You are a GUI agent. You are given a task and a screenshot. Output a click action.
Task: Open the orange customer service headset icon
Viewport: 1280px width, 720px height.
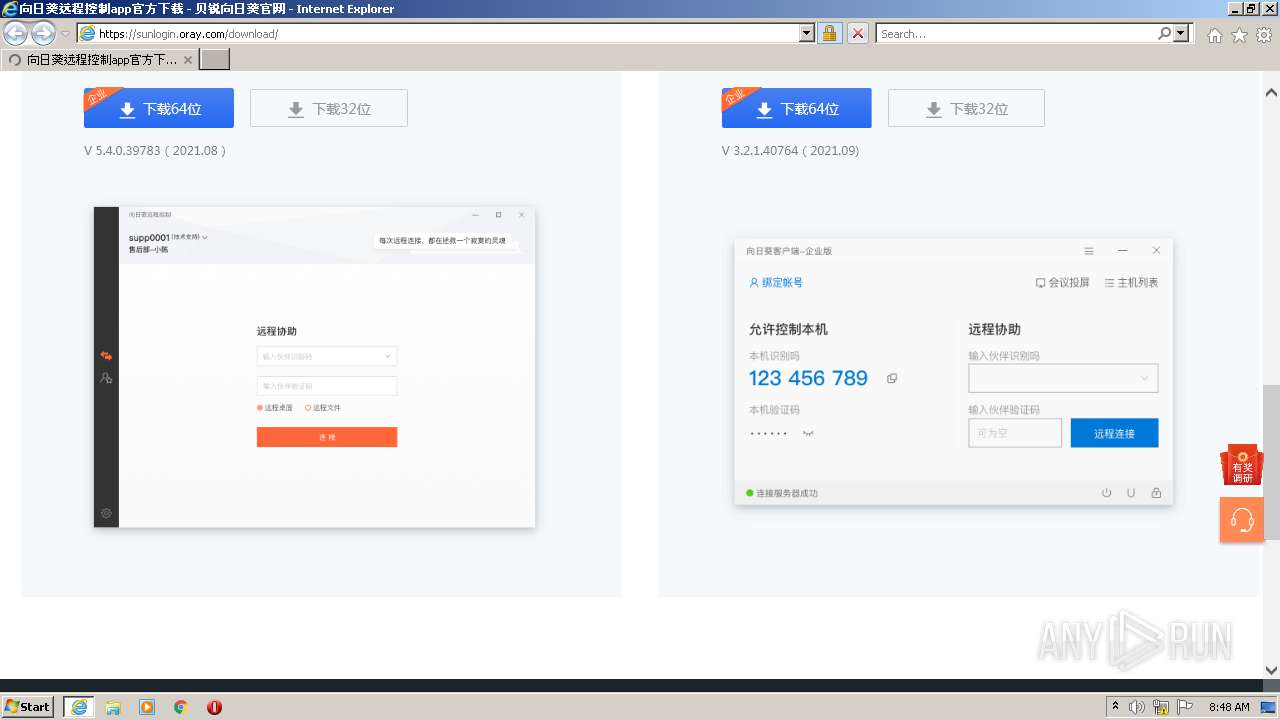1242,520
